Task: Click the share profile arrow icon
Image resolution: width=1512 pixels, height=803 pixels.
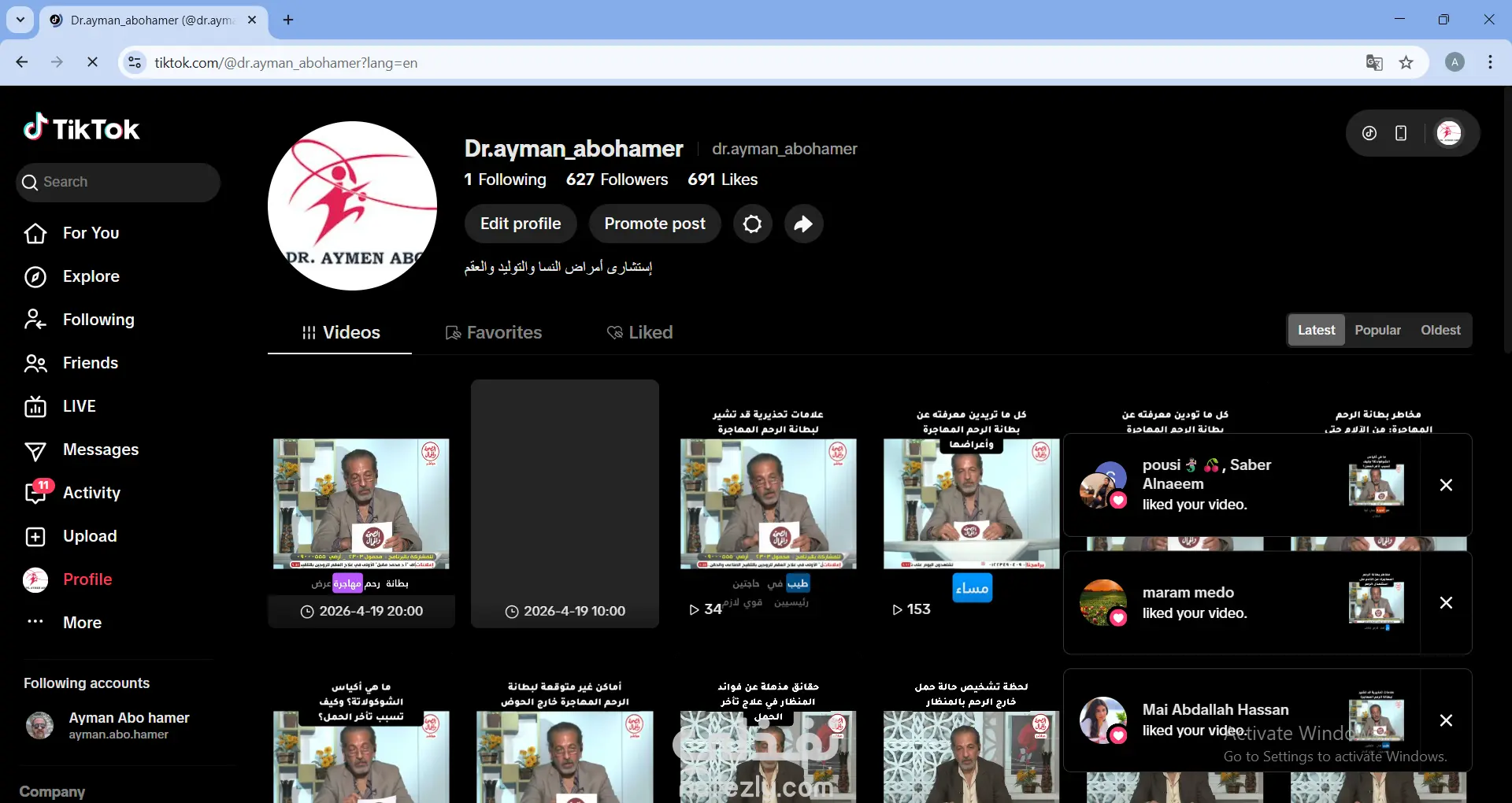Action: (x=804, y=224)
